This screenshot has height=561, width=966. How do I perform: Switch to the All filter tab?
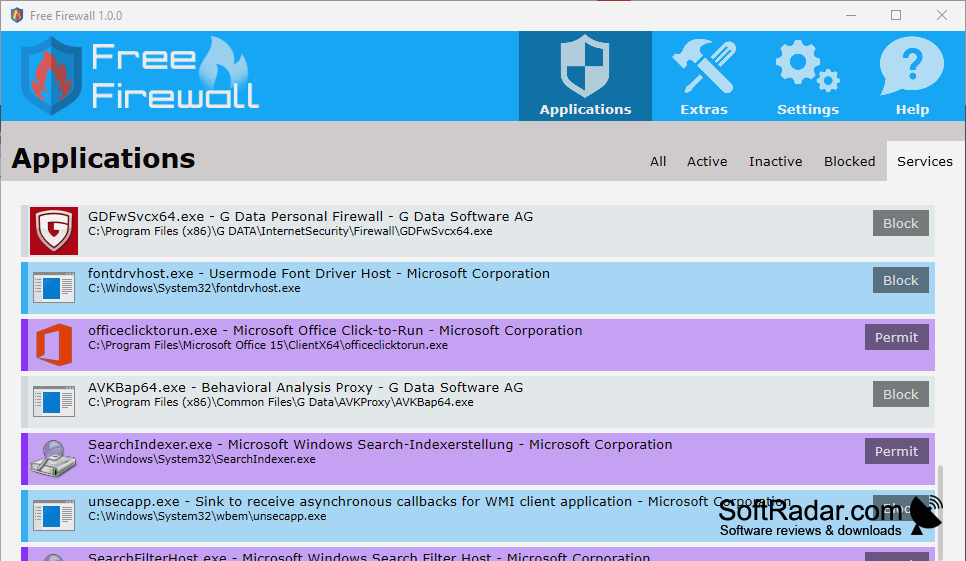click(658, 161)
